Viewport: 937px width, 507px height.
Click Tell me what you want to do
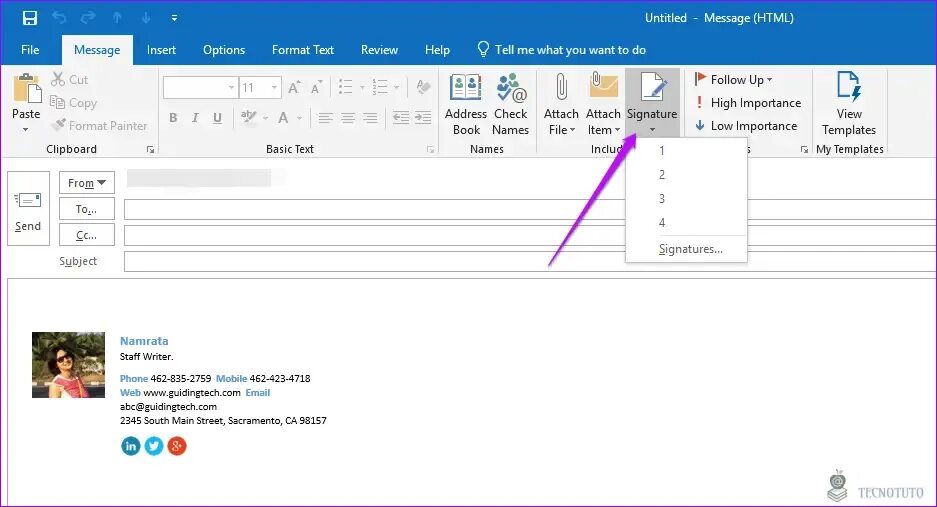(562, 50)
